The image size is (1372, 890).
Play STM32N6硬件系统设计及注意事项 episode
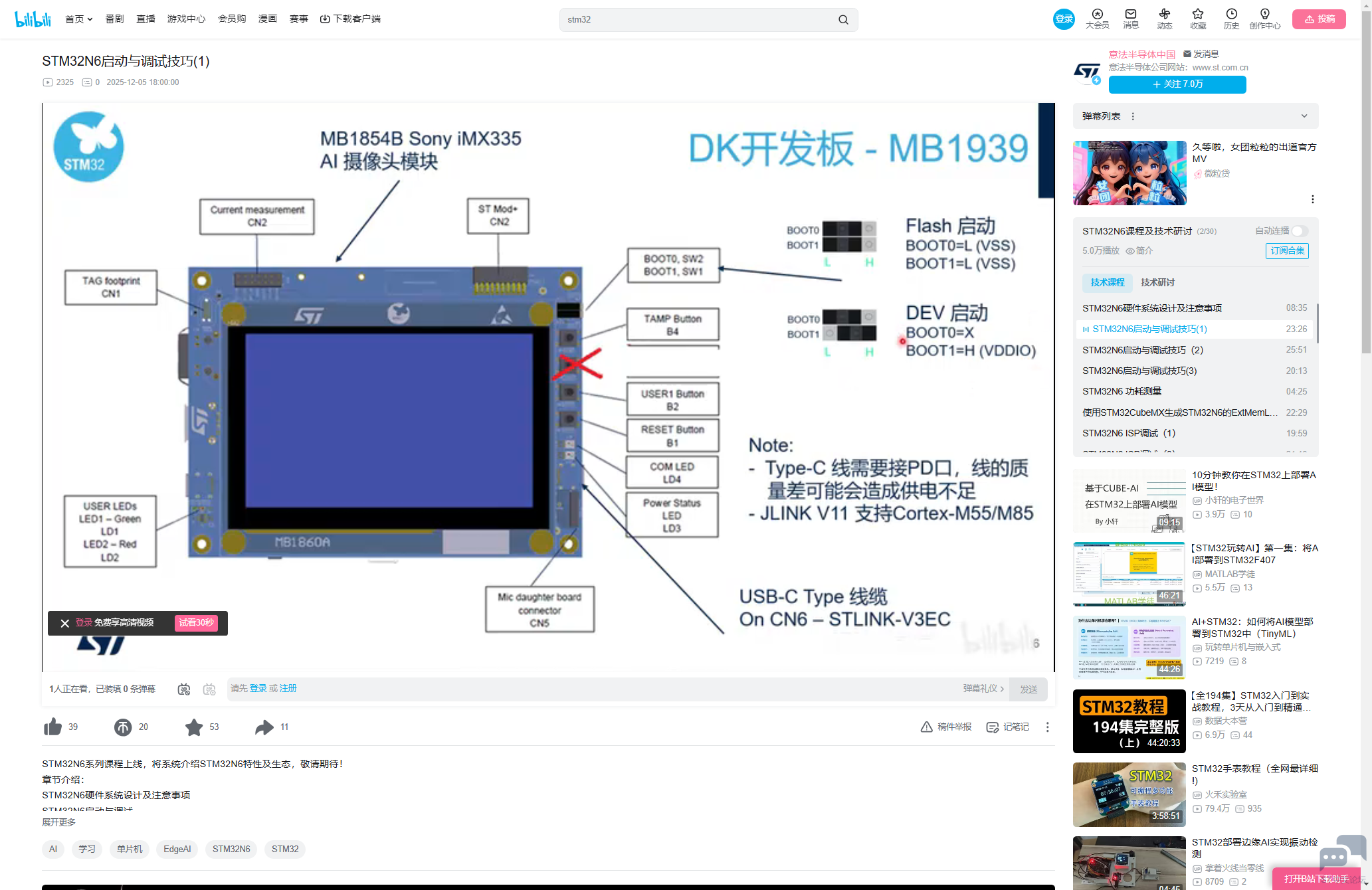point(1195,308)
